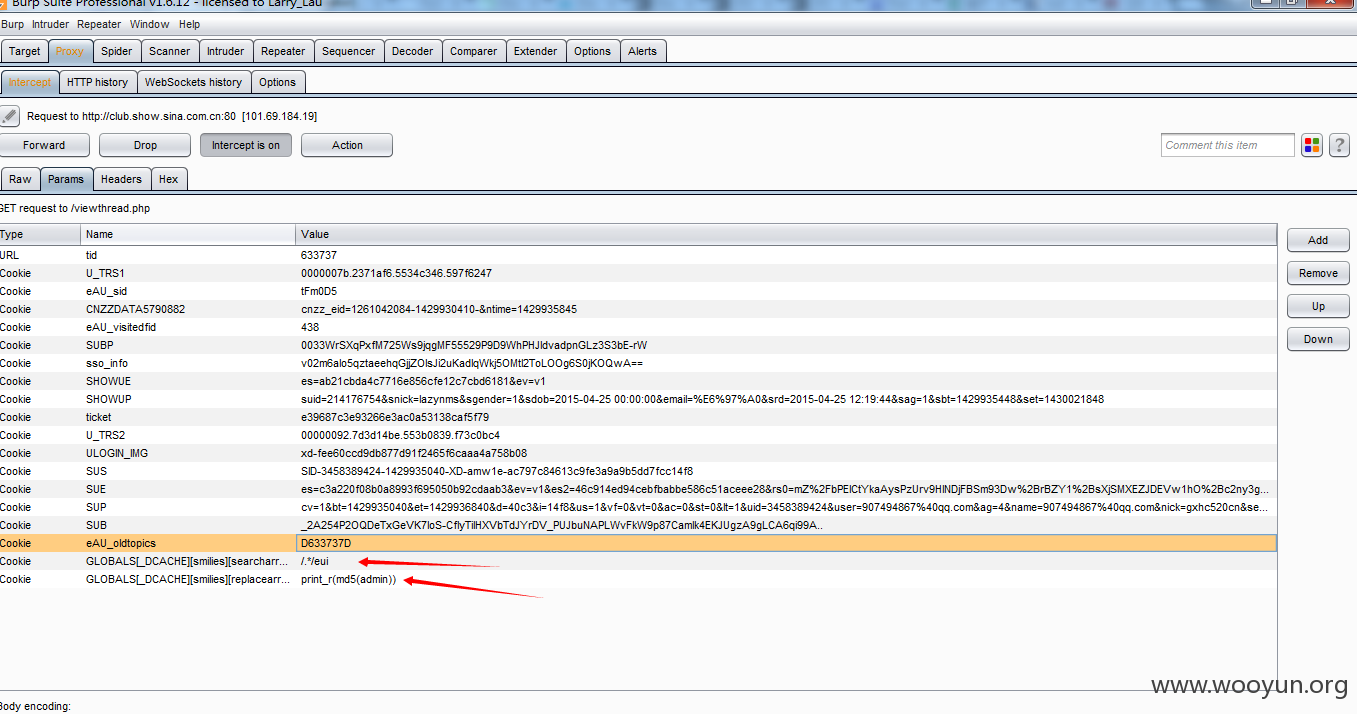
Task: Open the Proxy Options sub-tab
Action: point(277,82)
